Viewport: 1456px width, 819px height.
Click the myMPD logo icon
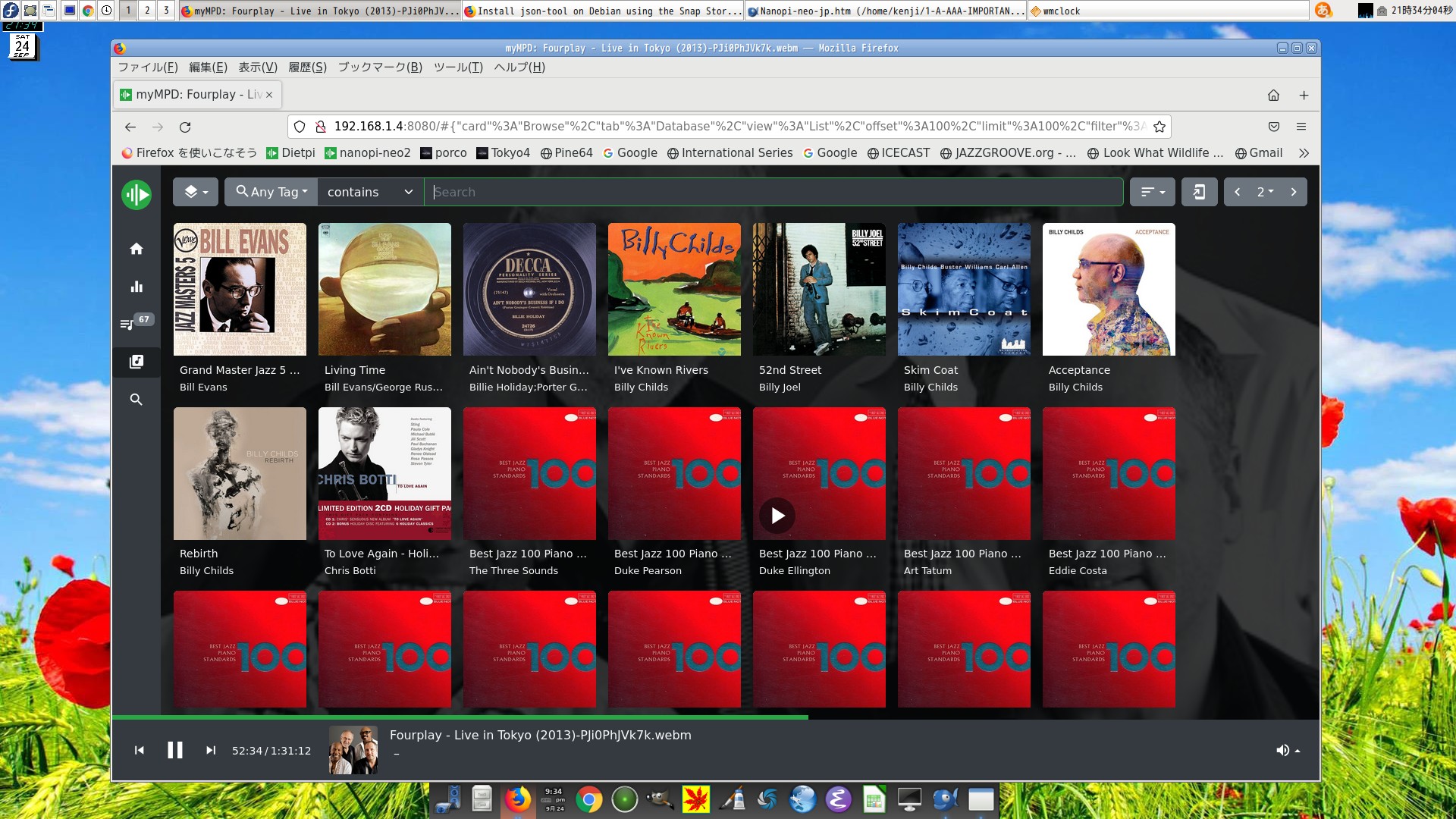click(x=136, y=195)
